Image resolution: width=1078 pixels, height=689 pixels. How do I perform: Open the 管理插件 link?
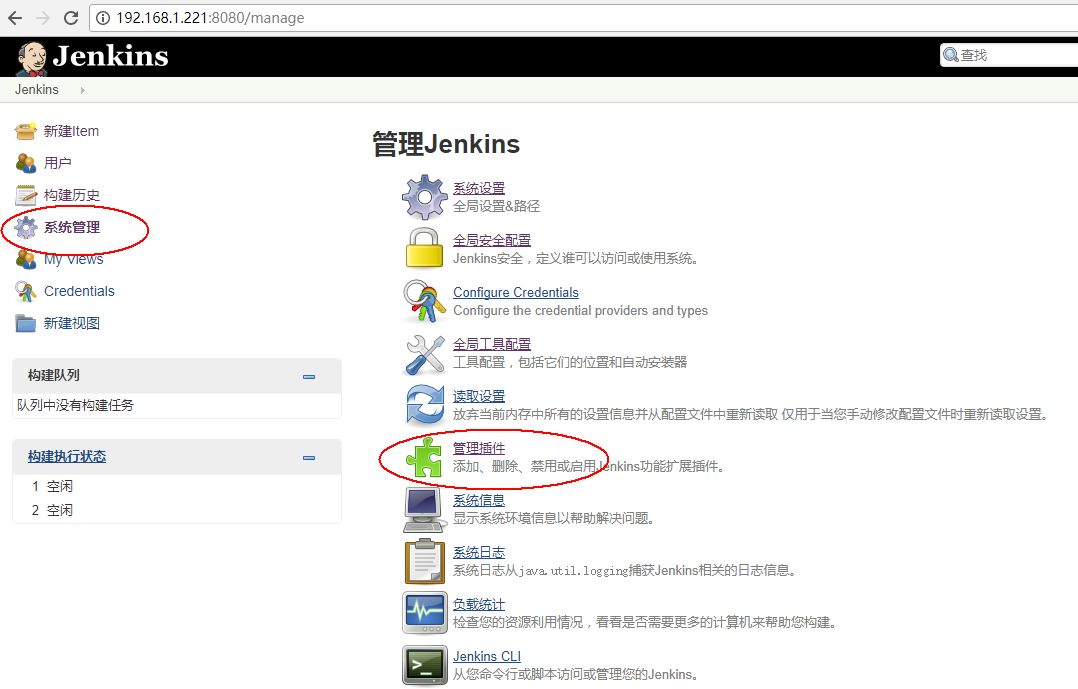click(x=478, y=448)
